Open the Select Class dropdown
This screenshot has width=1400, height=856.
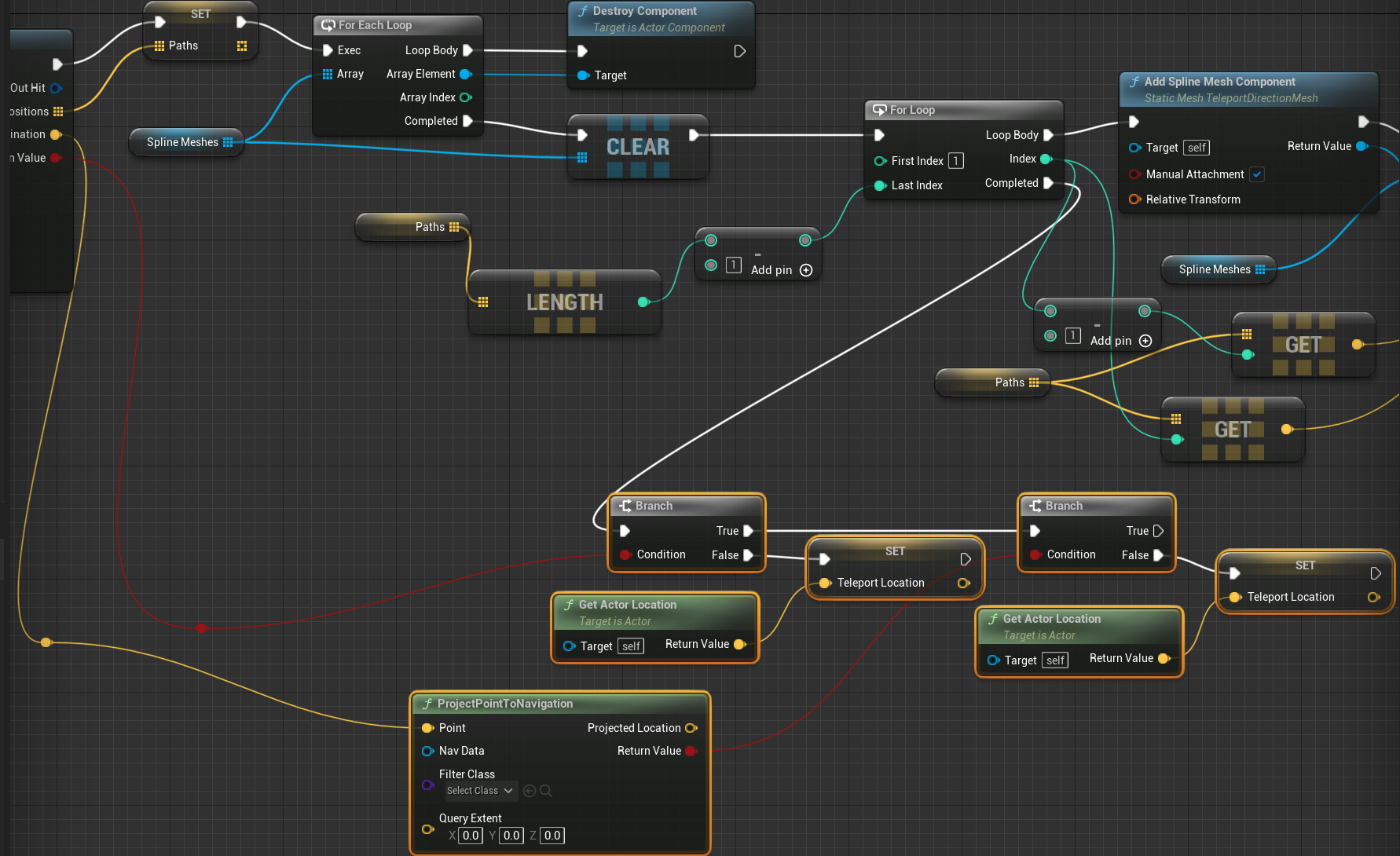pos(480,791)
